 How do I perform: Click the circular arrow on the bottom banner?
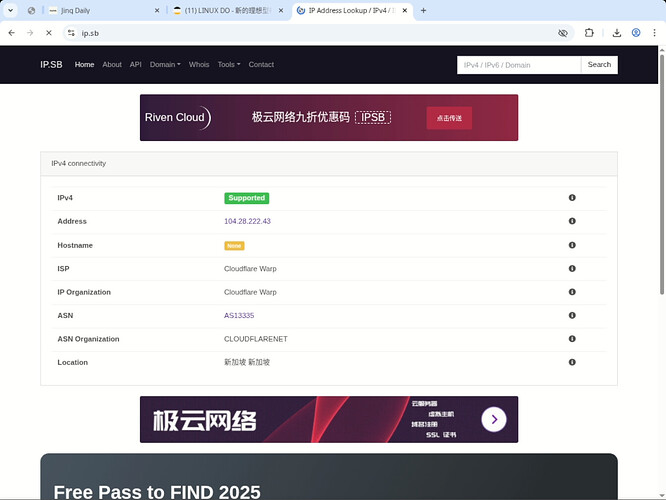494,419
